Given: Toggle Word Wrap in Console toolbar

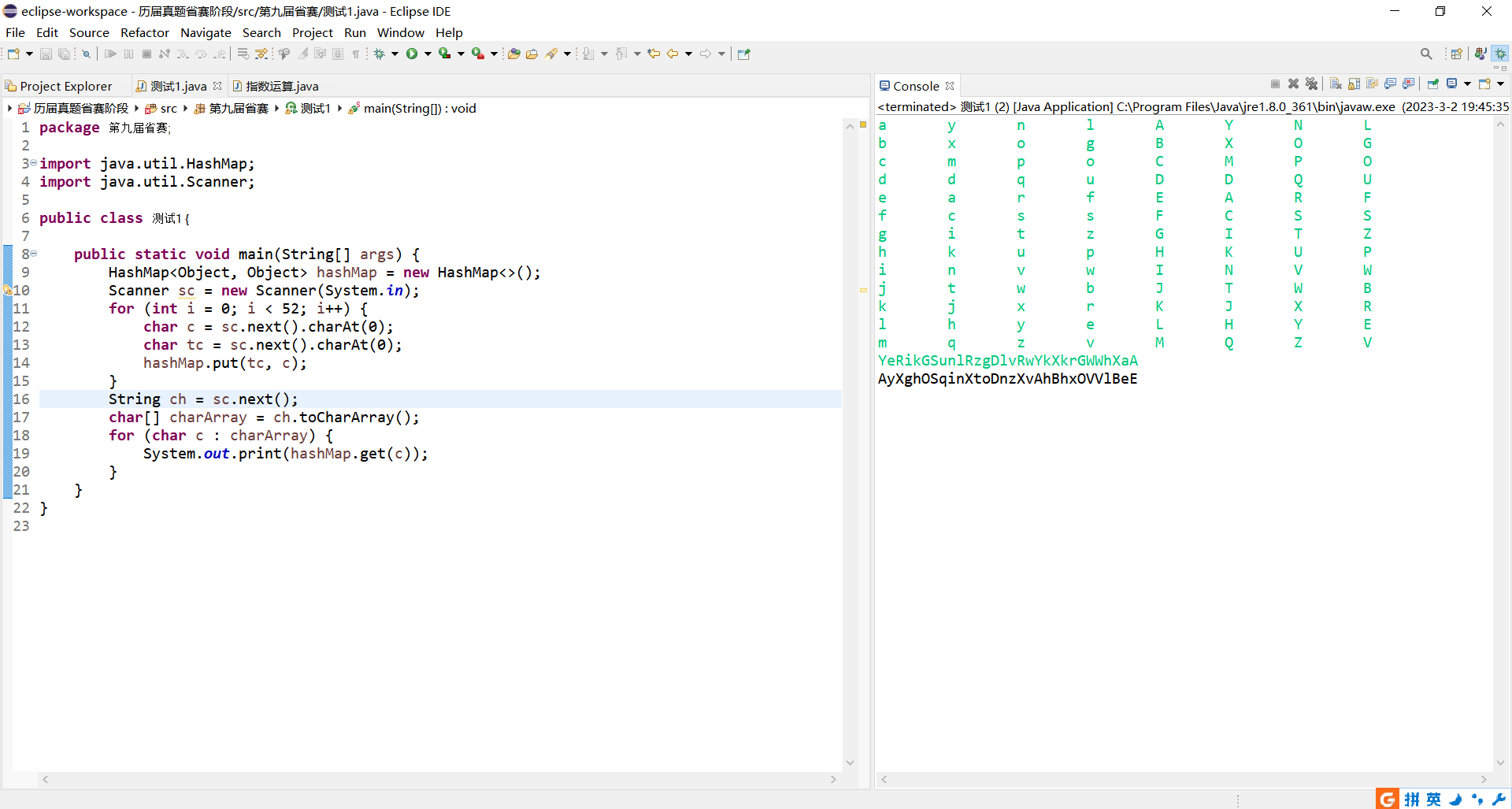Looking at the screenshot, I should 1373,83.
